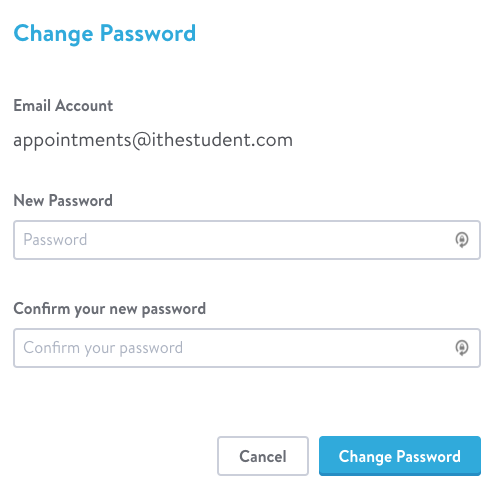Image resolution: width=493 pixels, height=489 pixels.
Task: Click the empty area inside New Password box
Action: tap(267, 240)
